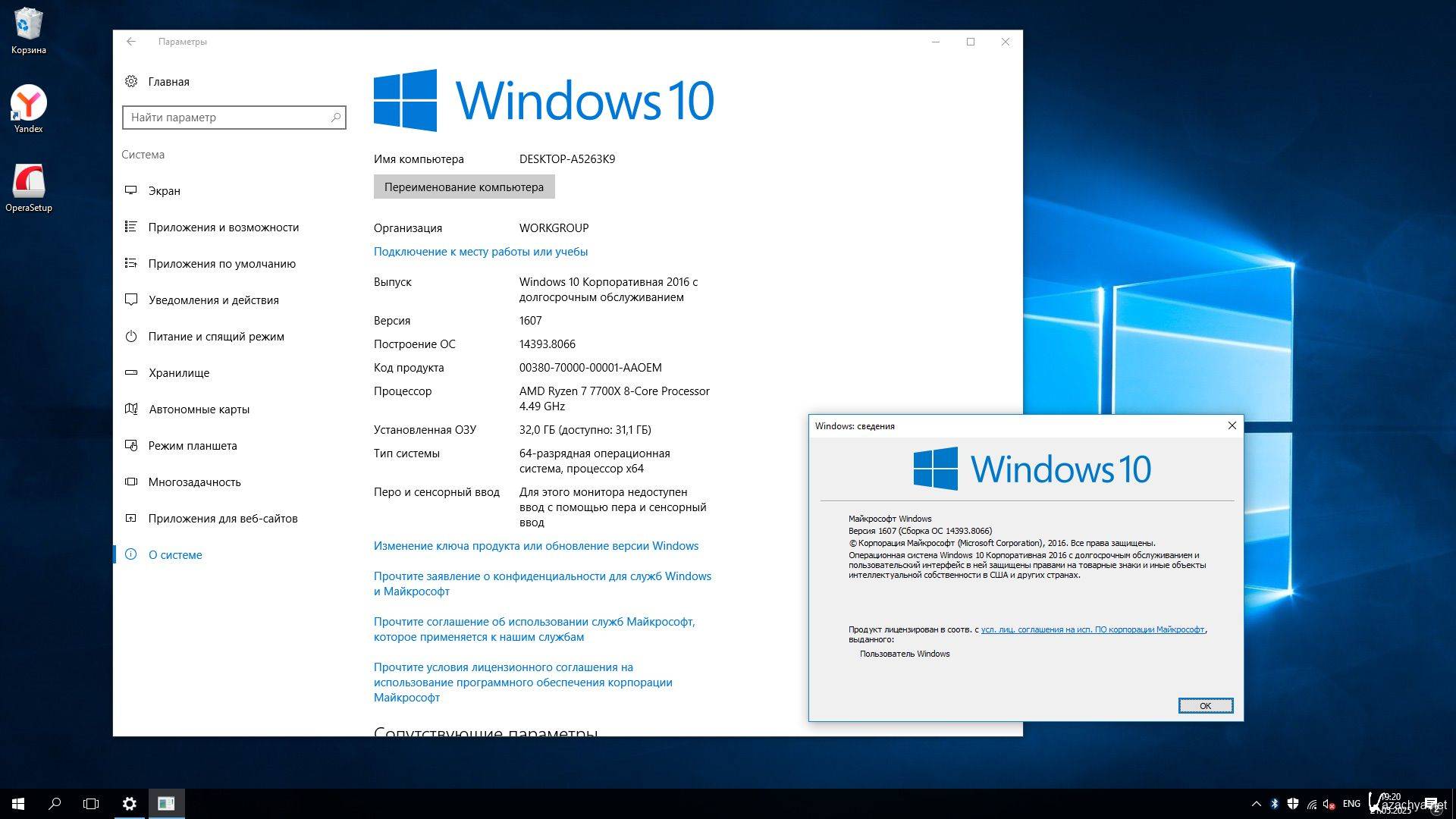Select Режим планшета tablet mode
The image size is (1456, 819).
pos(192,446)
